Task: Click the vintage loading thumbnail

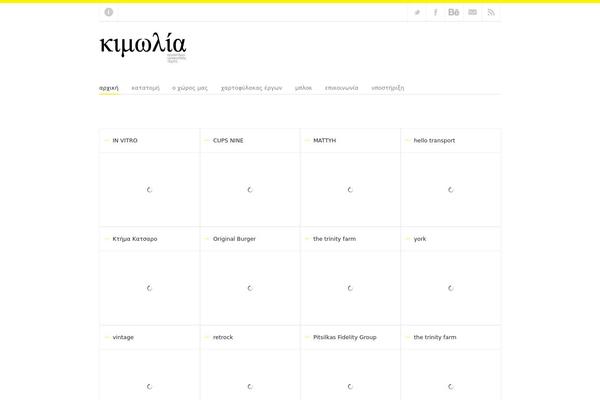Action: pos(149,375)
